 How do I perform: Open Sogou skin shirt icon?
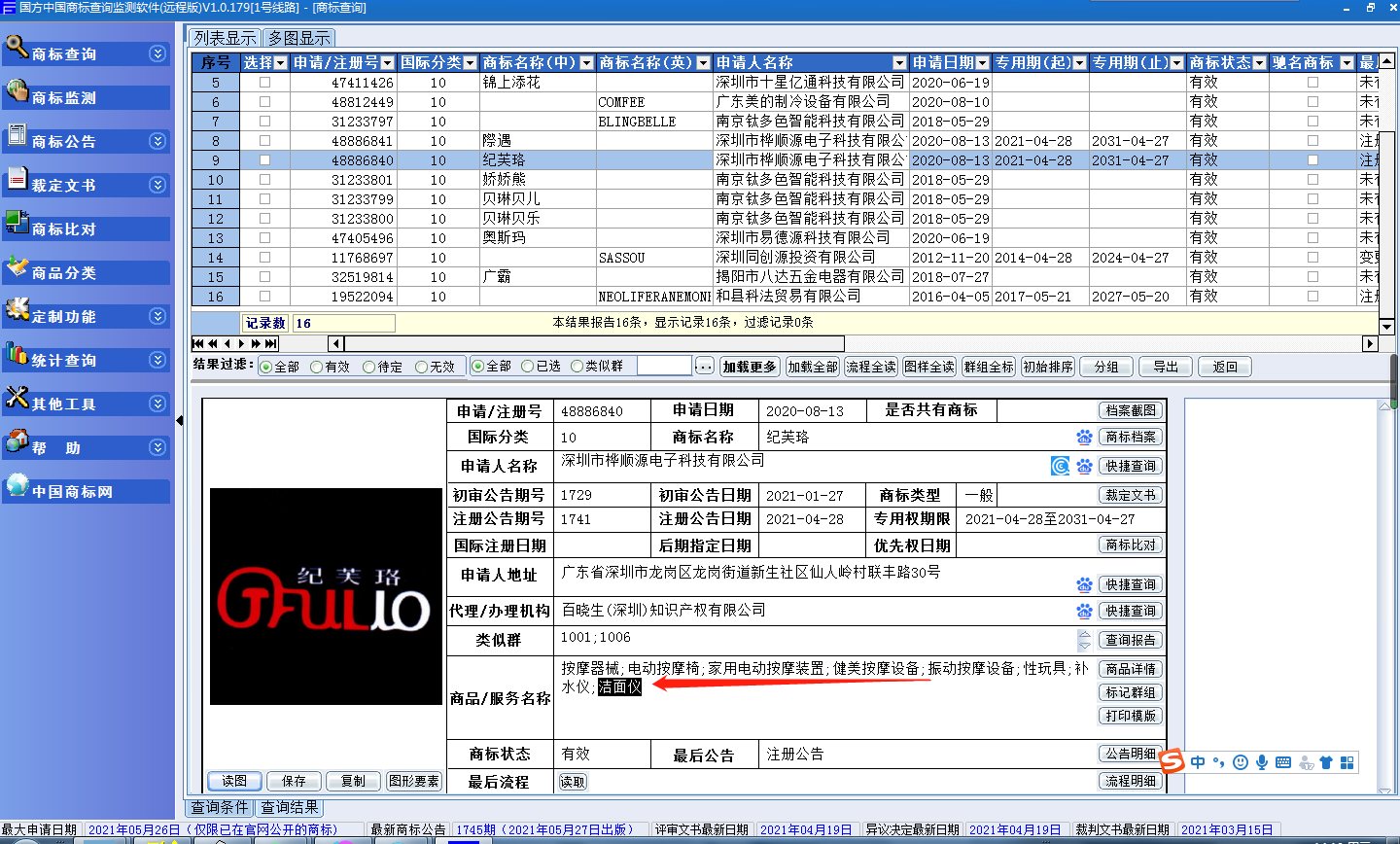(x=1326, y=762)
